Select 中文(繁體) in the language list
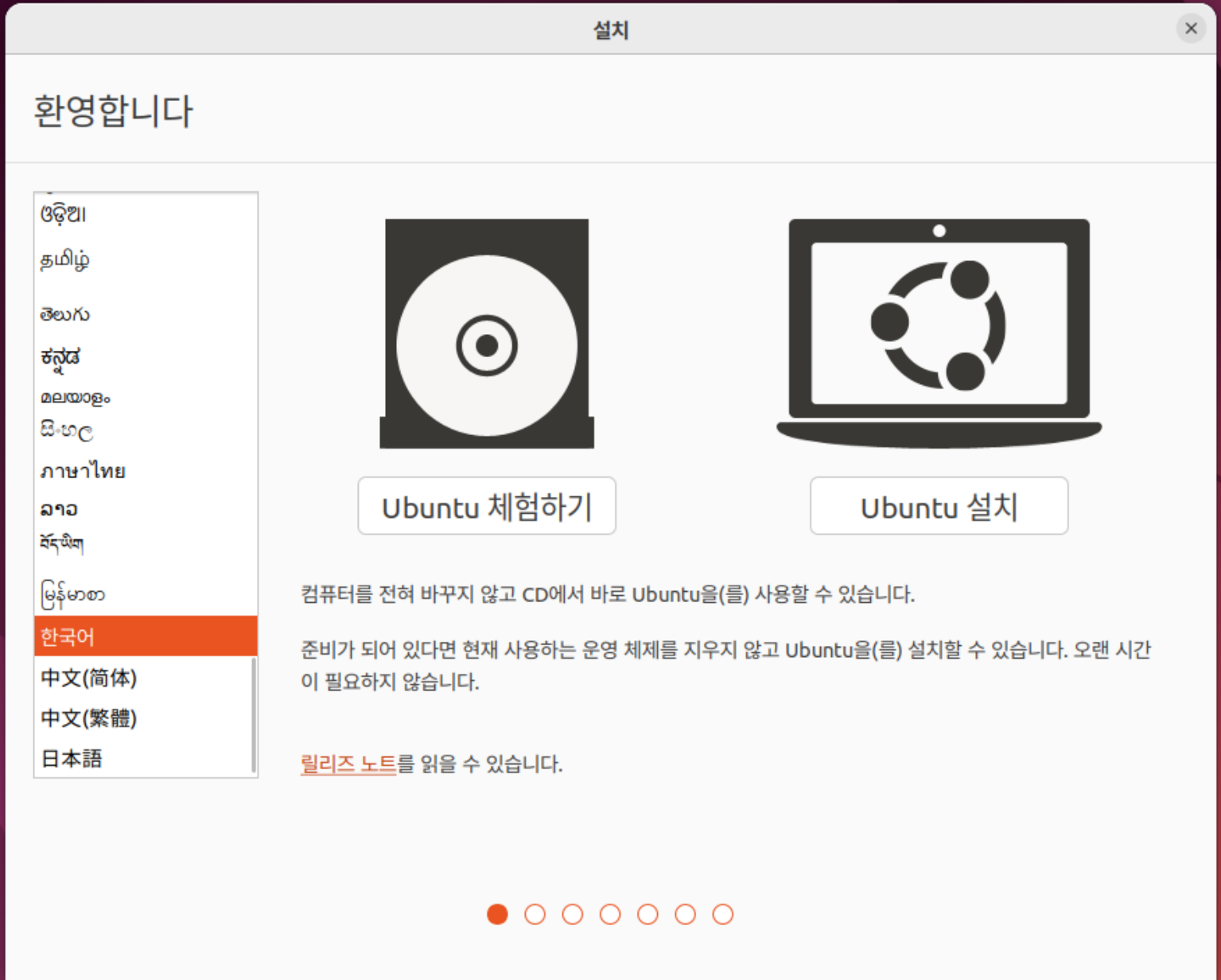Image resolution: width=1221 pixels, height=980 pixels. tap(146, 718)
